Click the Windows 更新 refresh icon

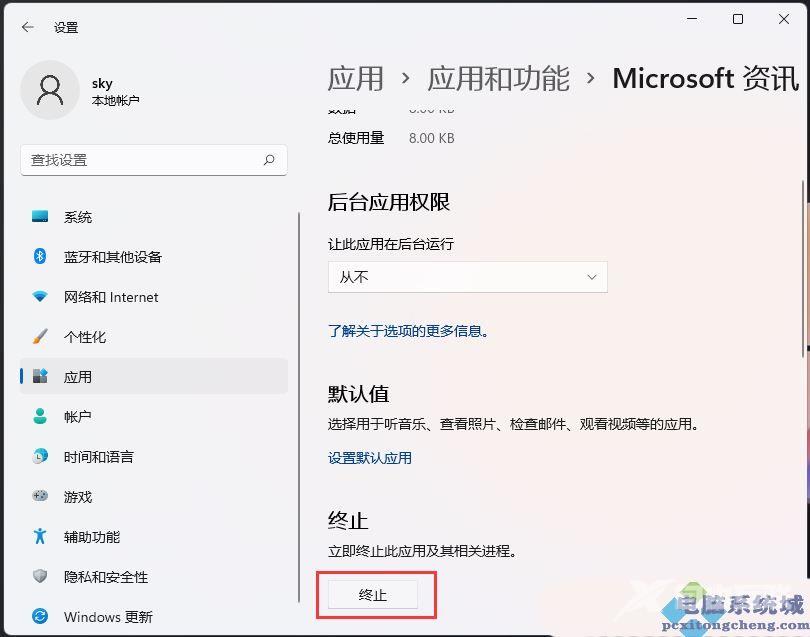tap(40, 616)
